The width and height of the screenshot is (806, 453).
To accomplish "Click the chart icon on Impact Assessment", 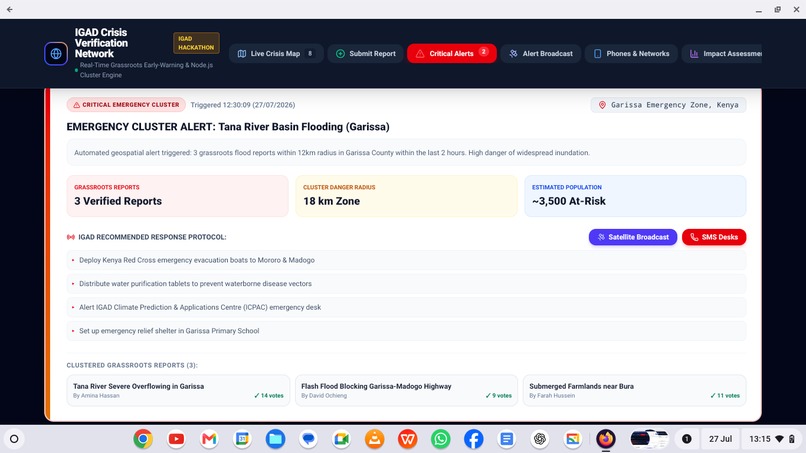I will pyautogui.click(x=694, y=53).
